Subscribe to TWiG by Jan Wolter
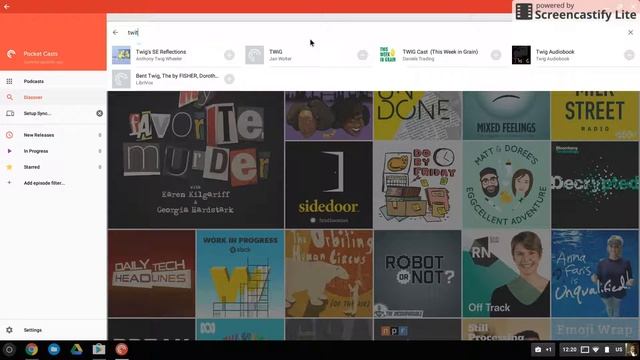 coord(362,55)
